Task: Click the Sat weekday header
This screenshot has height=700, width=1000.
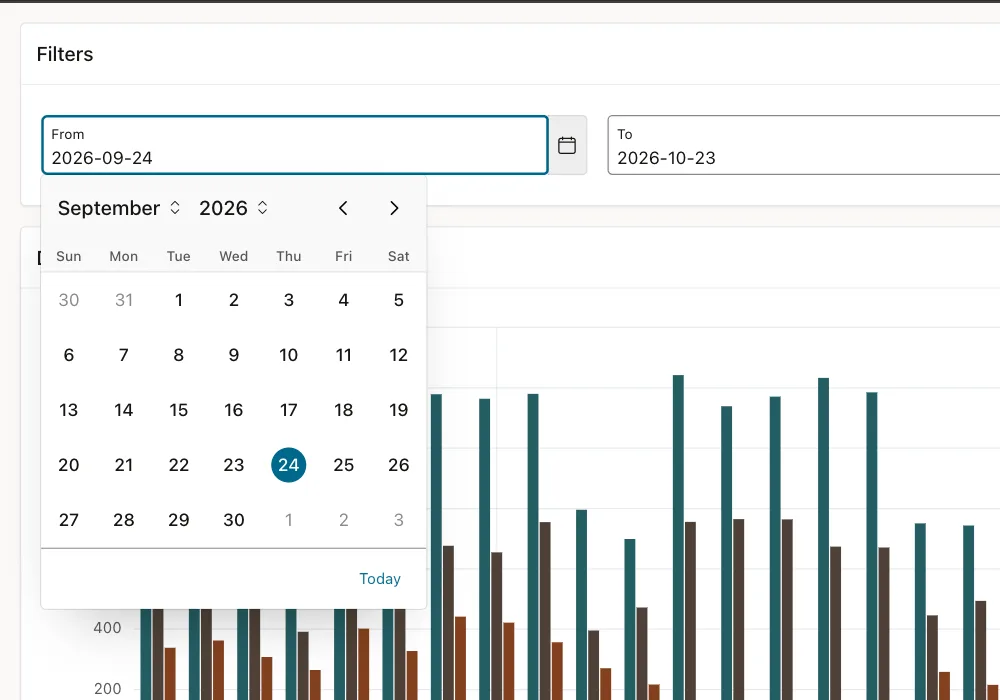Action: (x=399, y=256)
